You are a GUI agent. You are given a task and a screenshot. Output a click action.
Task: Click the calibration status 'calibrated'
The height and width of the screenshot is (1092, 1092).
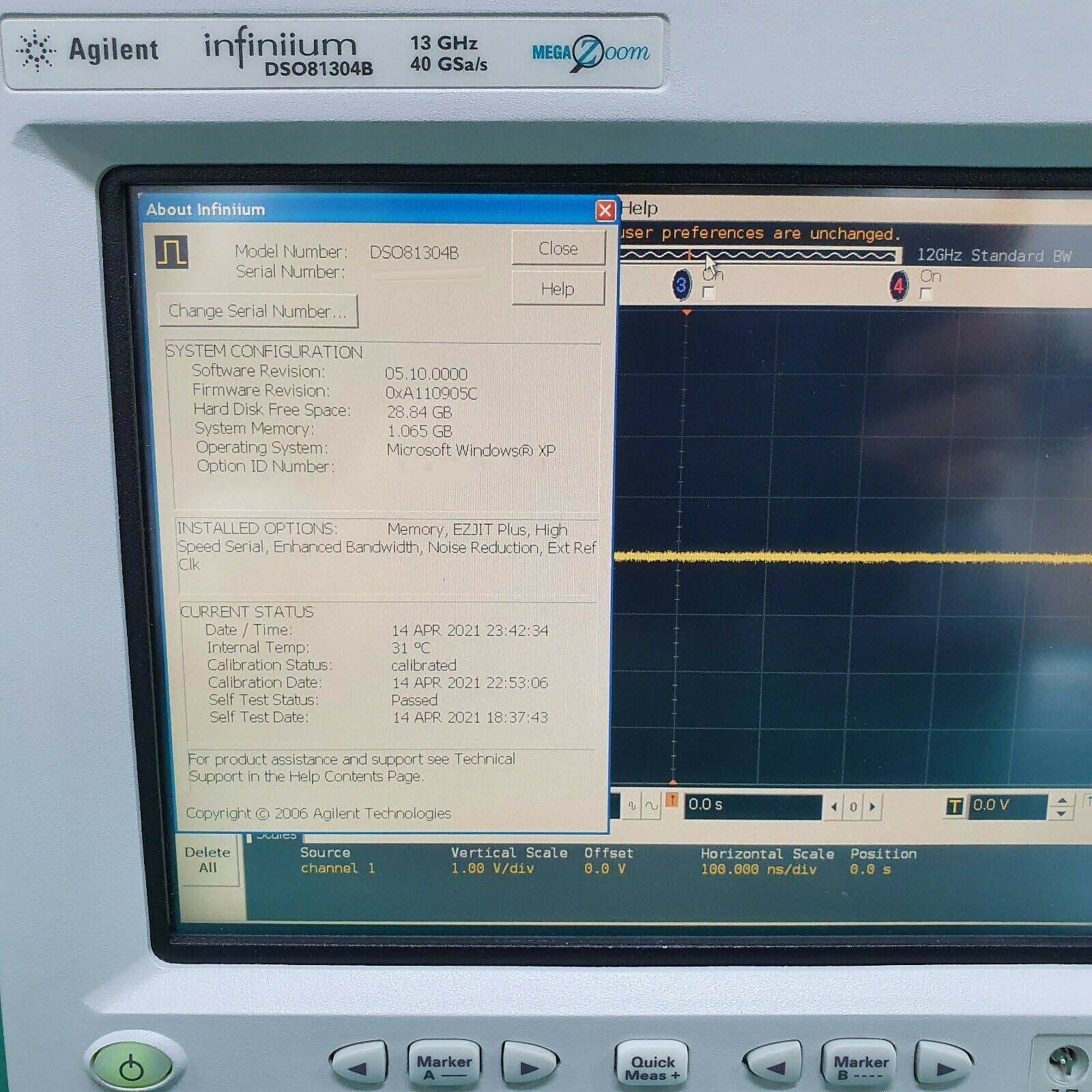coord(424,665)
